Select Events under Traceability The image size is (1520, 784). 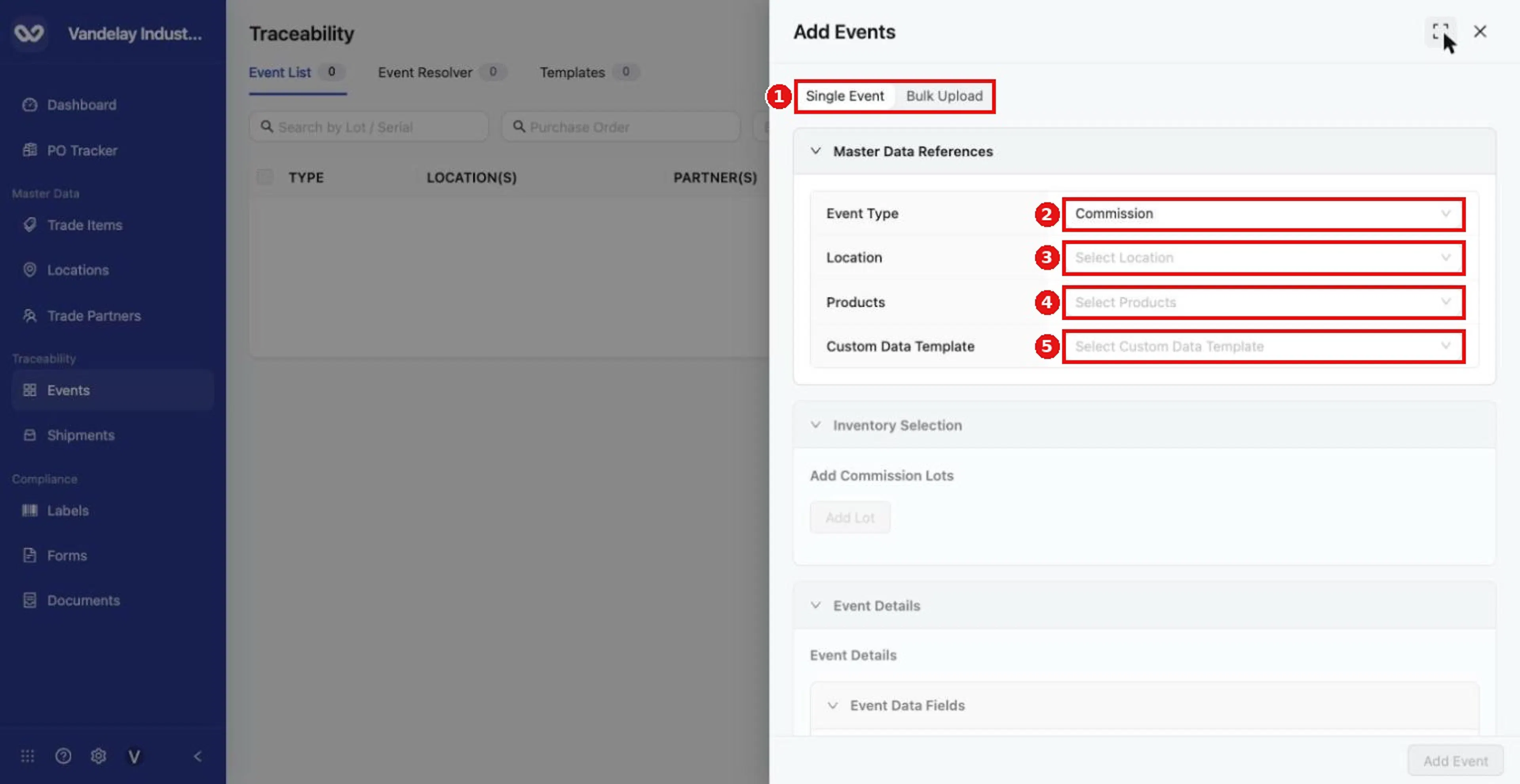pyautogui.click(x=112, y=390)
